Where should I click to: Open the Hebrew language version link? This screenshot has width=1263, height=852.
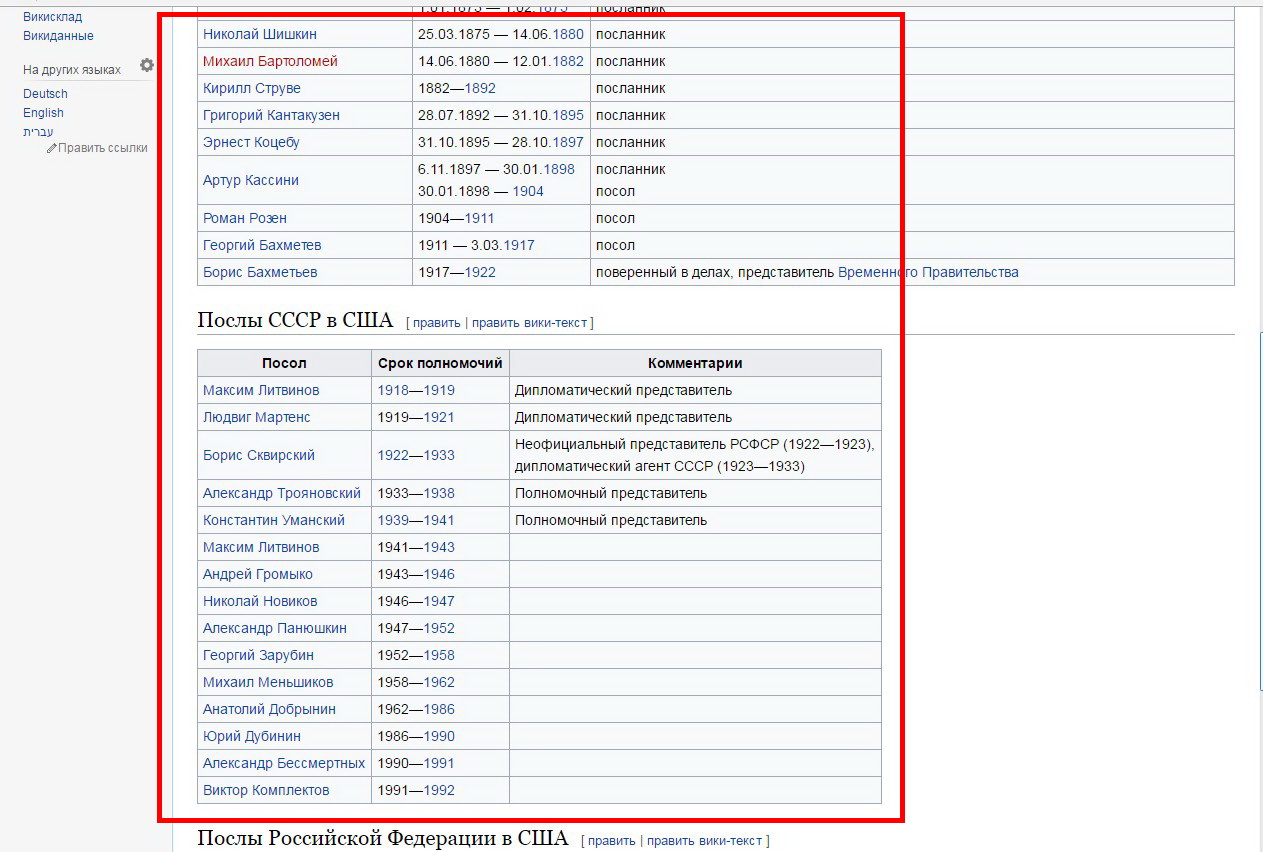pos(38,131)
